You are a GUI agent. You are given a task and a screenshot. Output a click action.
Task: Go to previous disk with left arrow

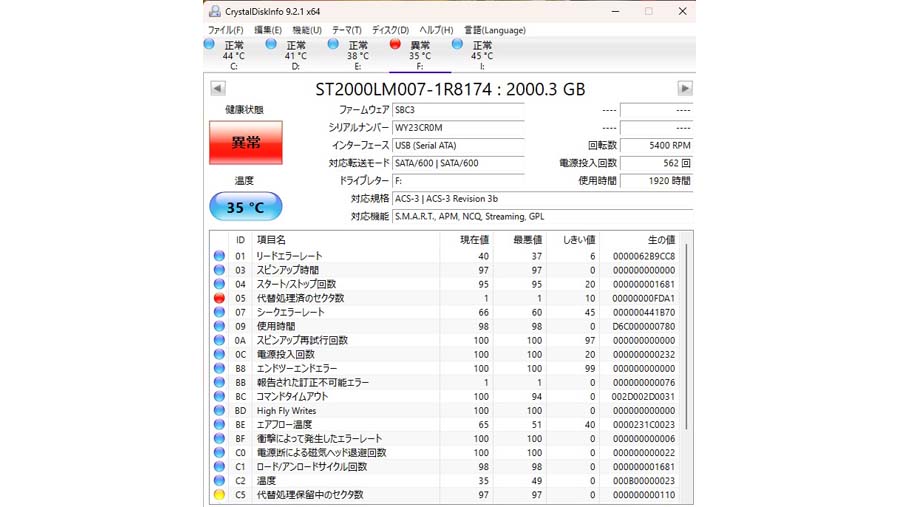pos(217,88)
